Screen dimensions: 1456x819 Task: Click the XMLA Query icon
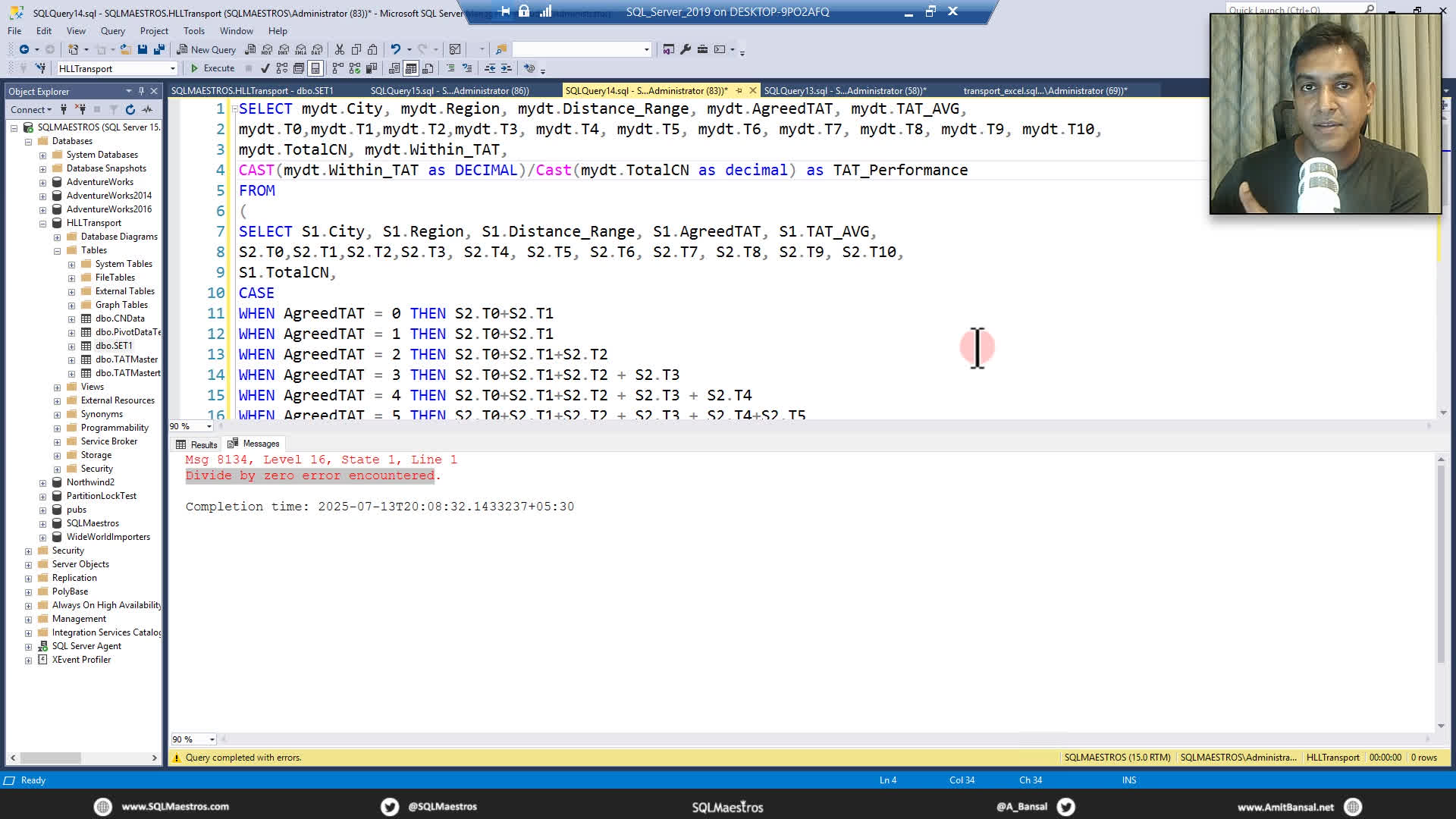pos(300,49)
